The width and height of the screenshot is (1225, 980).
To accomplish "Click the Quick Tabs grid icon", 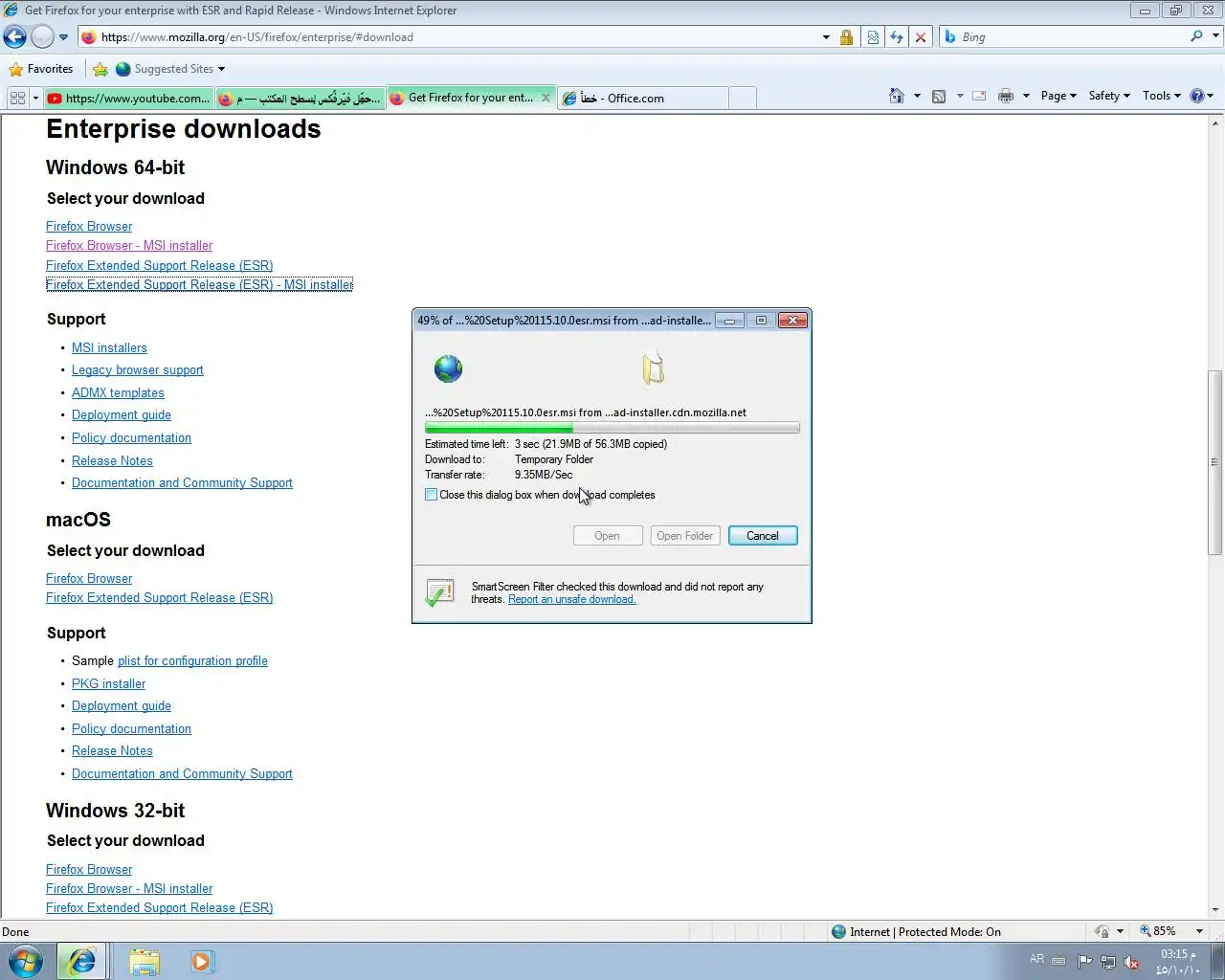I will [x=17, y=98].
